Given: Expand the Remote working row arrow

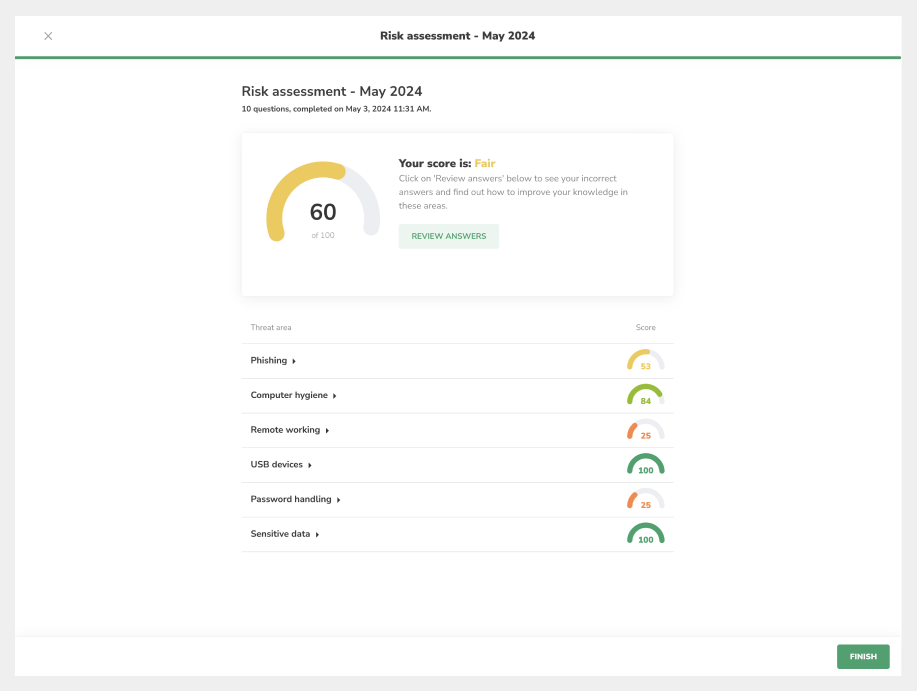Looking at the screenshot, I should 327,430.
